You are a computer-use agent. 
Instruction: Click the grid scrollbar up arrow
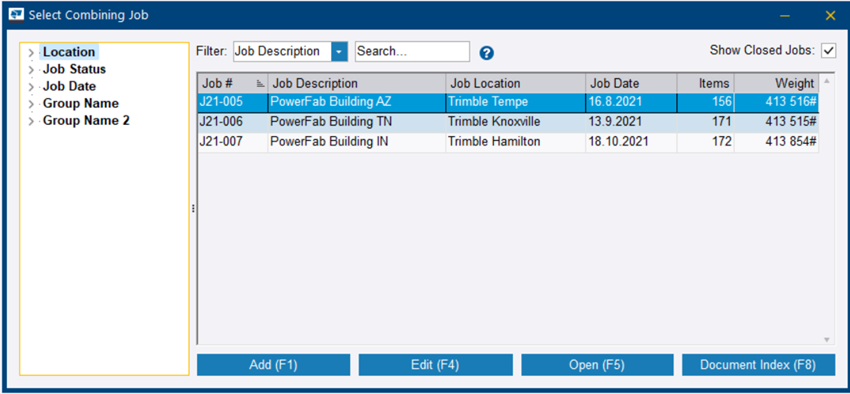click(827, 81)
